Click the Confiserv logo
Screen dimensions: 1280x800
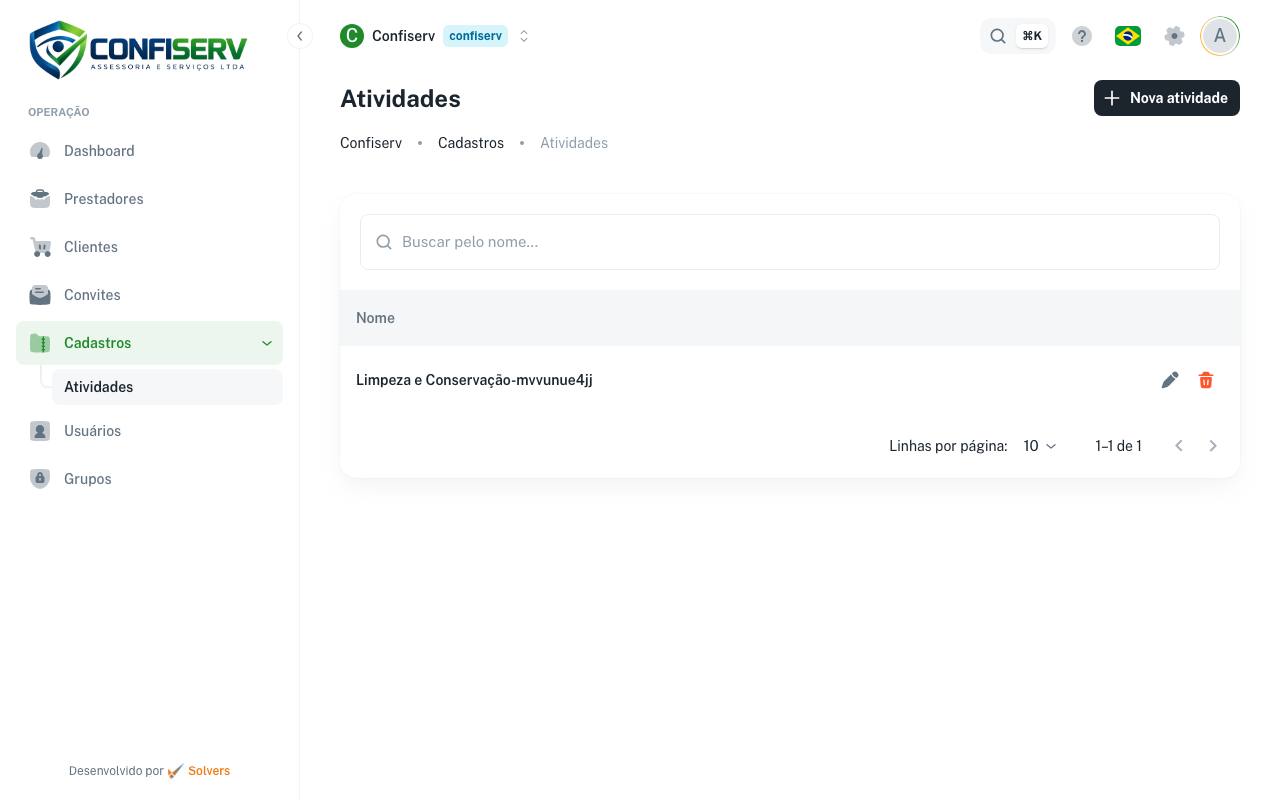click(x=138, y=50)
